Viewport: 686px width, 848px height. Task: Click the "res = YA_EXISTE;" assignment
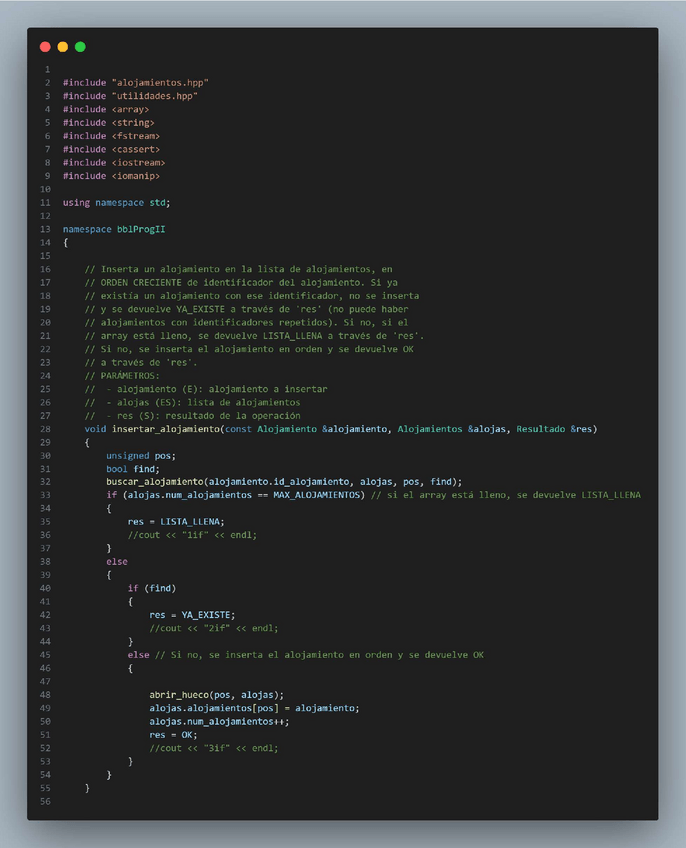(x=191, y=614)
